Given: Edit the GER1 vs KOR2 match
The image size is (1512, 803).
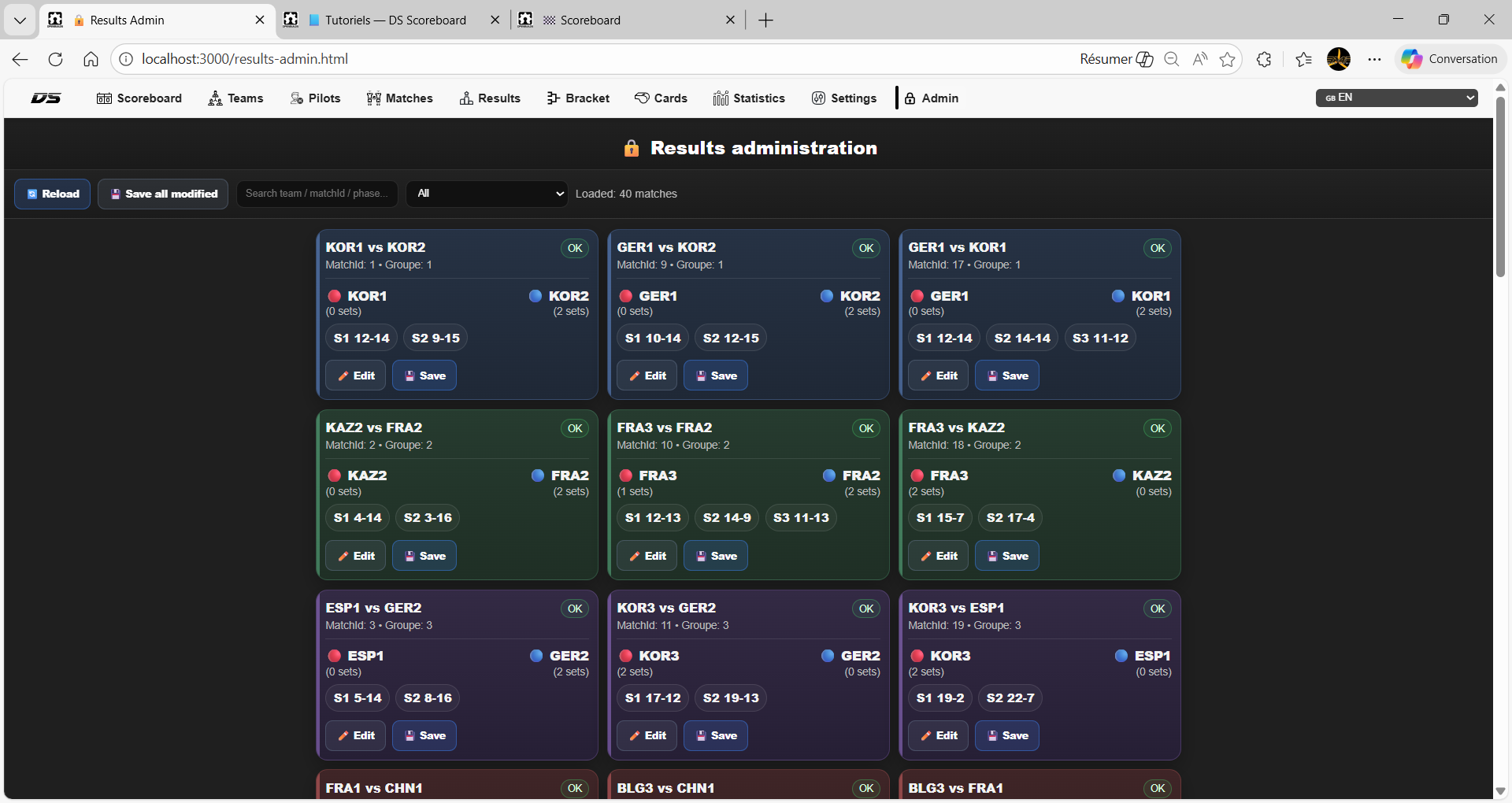Looking at the screenshot, I should [x=647, y=376].
